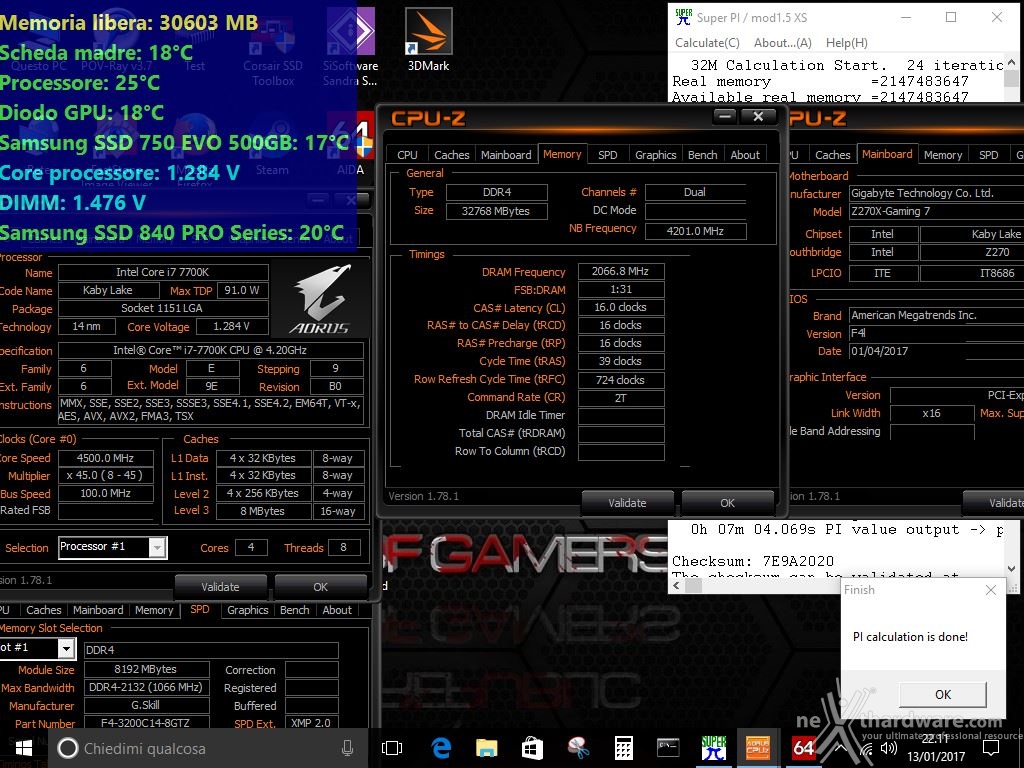1024x768 pixels.
Task: Click scroll-down arrow in Super PI output pane
Action: point(1012,568)
